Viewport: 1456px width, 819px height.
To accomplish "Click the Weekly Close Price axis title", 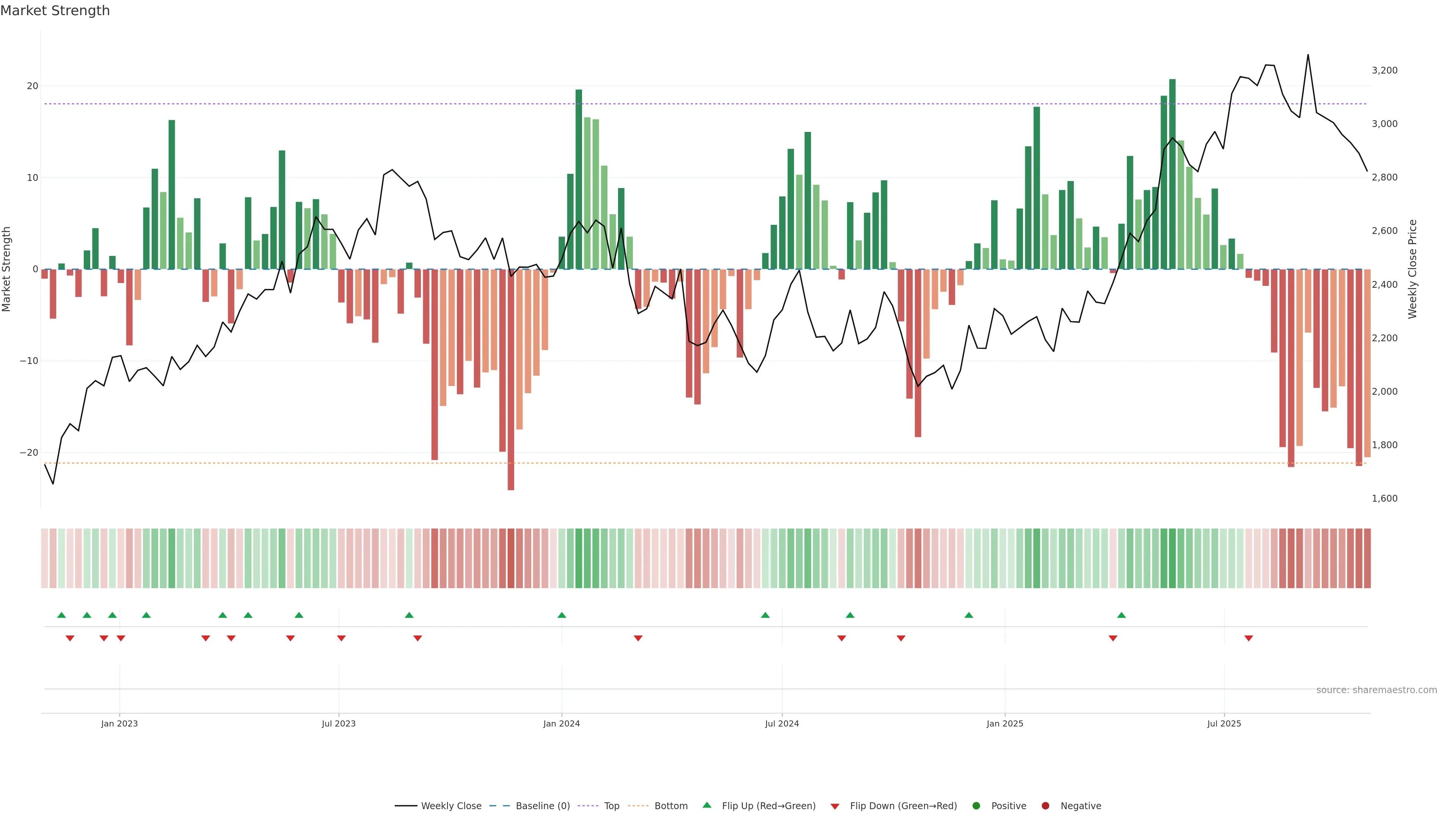I will (x=1412, y=269).
